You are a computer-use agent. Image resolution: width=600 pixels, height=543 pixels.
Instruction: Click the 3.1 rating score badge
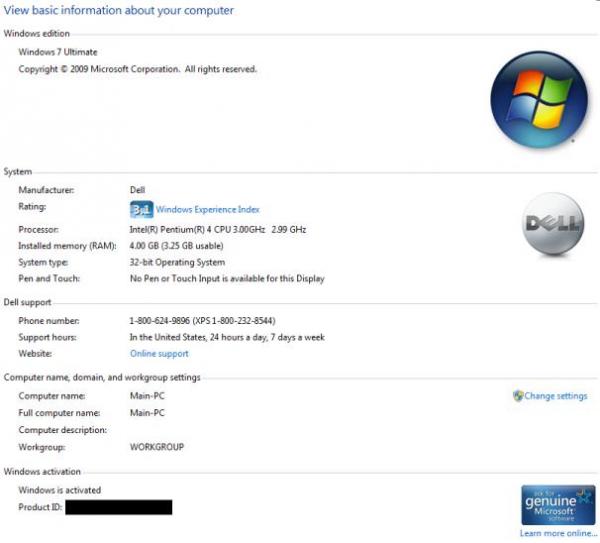(141, 210)
